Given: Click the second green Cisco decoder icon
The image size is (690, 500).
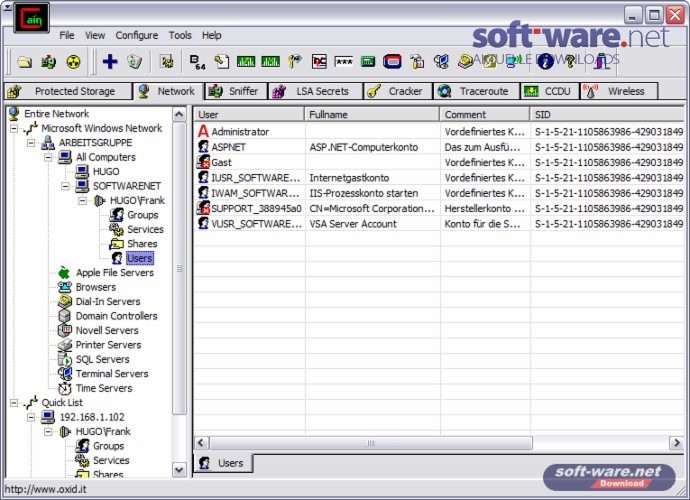Looking at the screenshot, I should 270,62.
